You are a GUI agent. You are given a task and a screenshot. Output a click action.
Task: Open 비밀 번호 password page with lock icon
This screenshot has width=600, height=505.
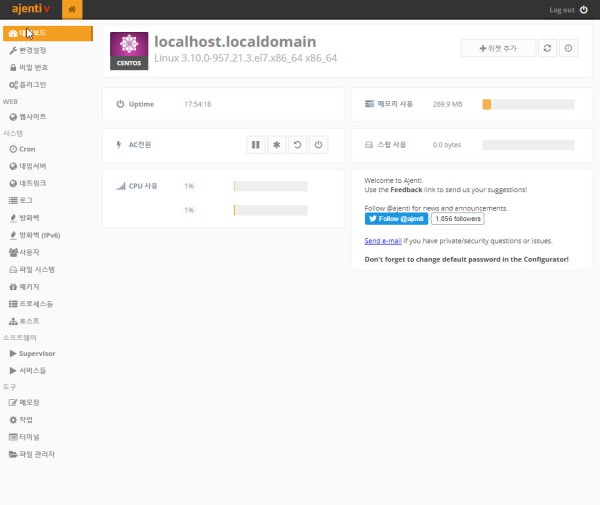pyautogui.click(x=29, y=68)
